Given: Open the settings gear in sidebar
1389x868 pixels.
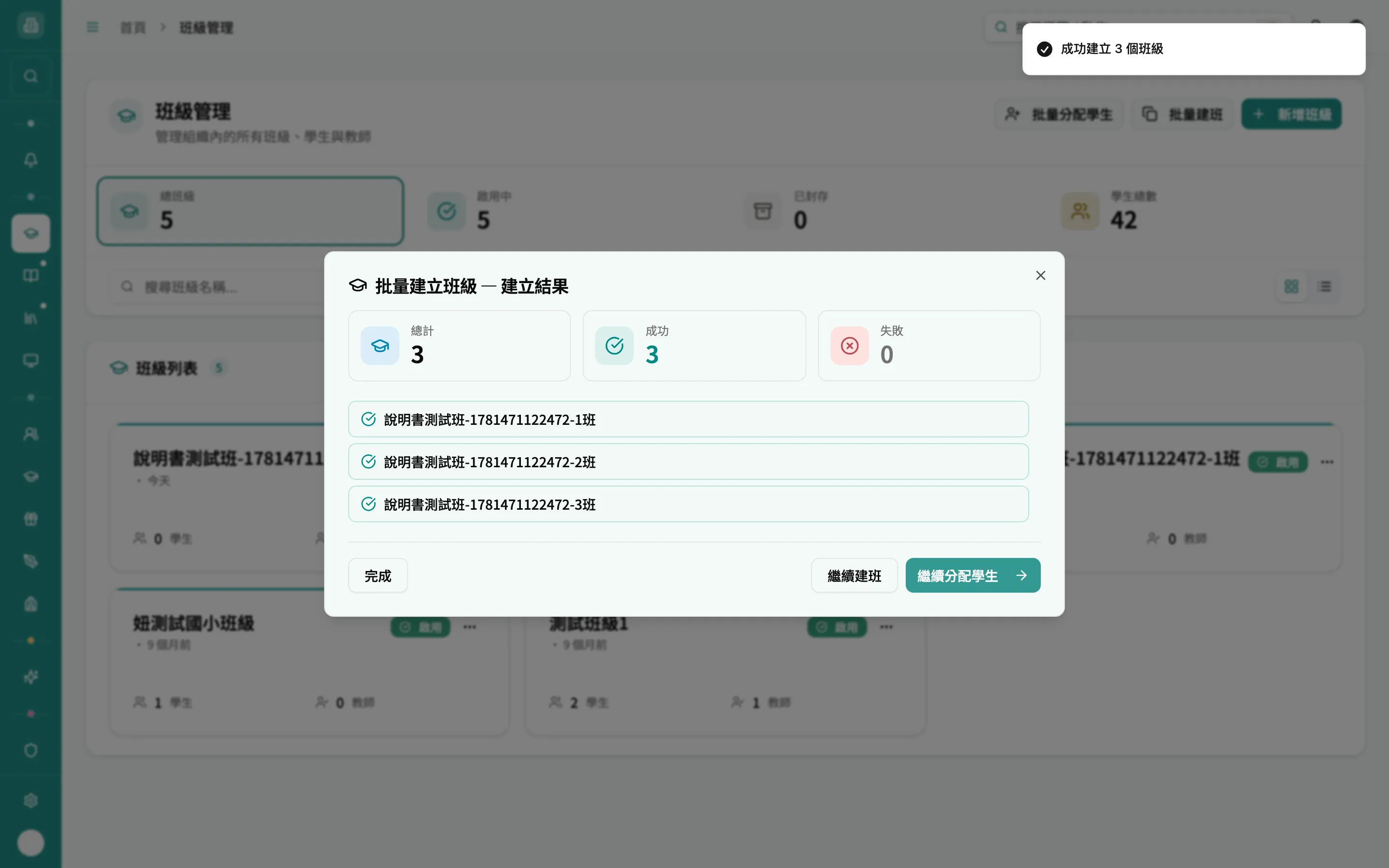Looking at the screenshot, I should (30, 800).
